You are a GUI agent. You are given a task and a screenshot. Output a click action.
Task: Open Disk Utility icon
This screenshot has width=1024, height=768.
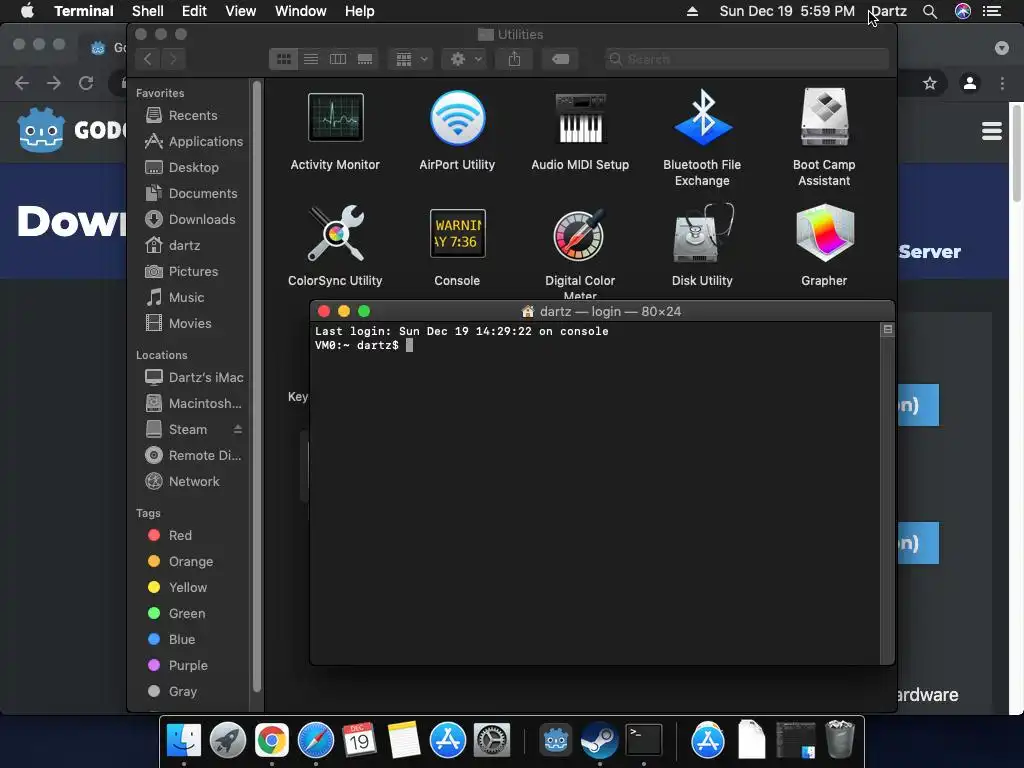tap(702, 233)
